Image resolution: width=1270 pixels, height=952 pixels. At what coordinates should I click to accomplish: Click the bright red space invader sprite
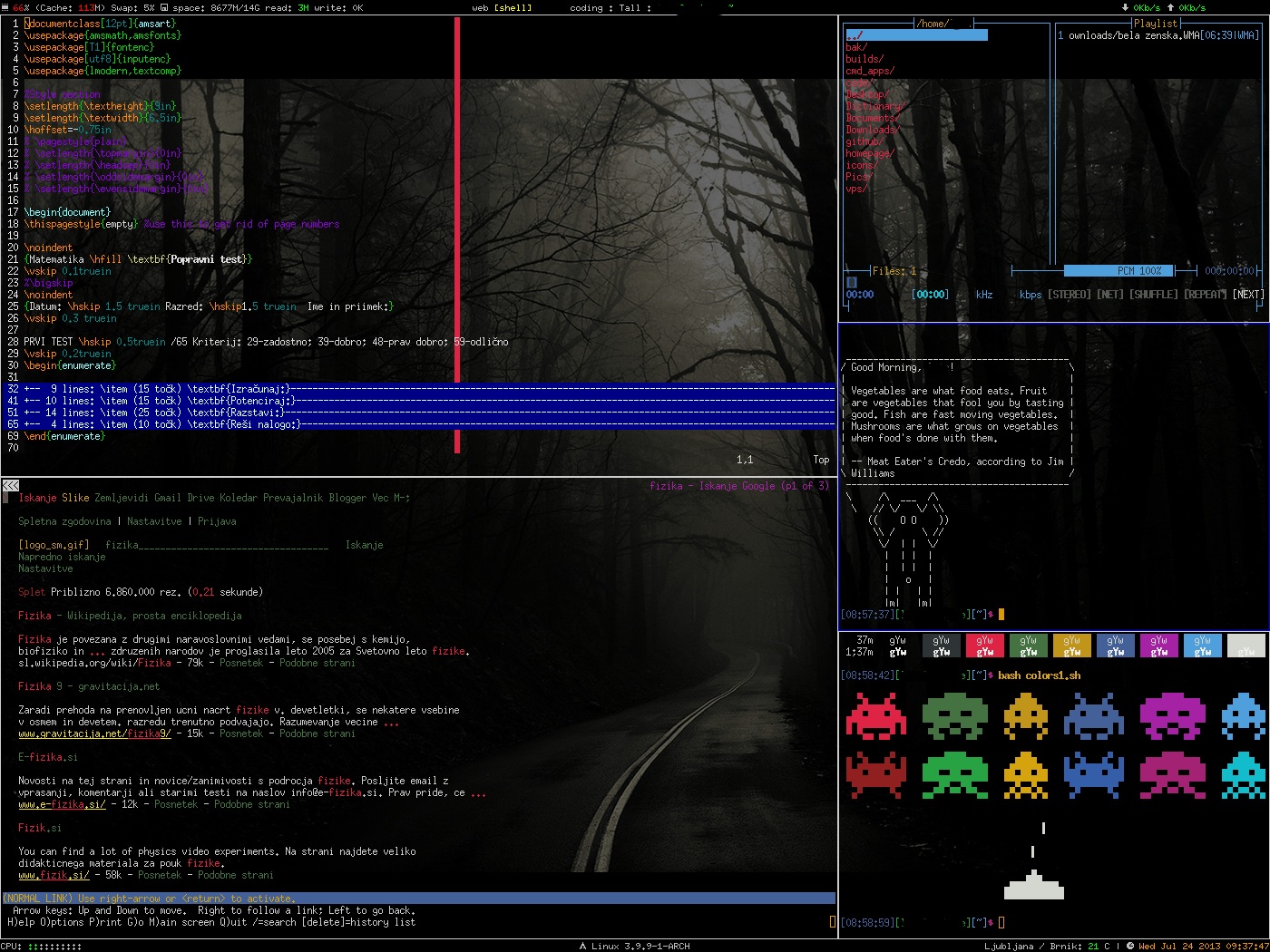(875, 716)
